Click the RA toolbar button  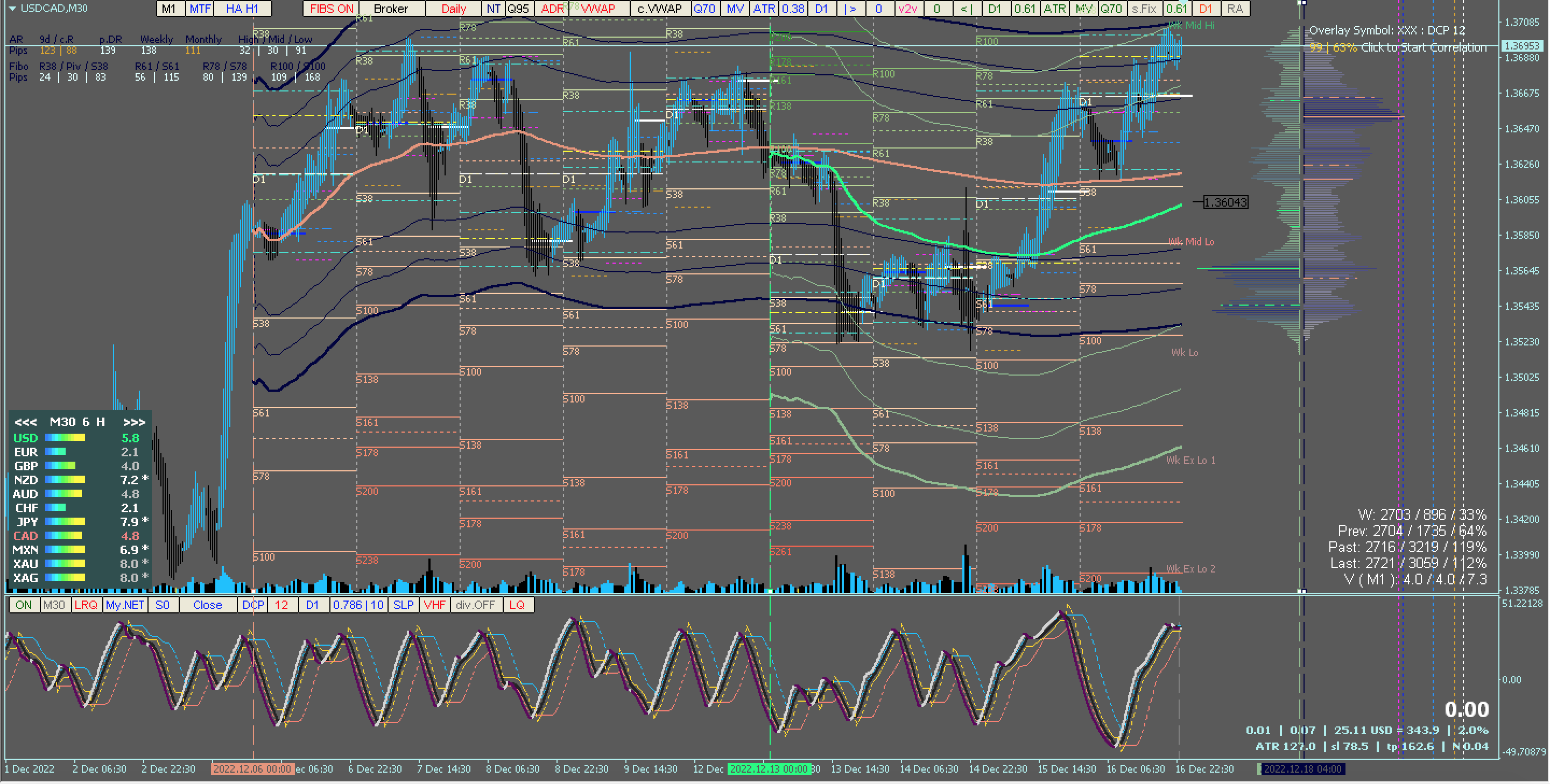pos(1235,9)
